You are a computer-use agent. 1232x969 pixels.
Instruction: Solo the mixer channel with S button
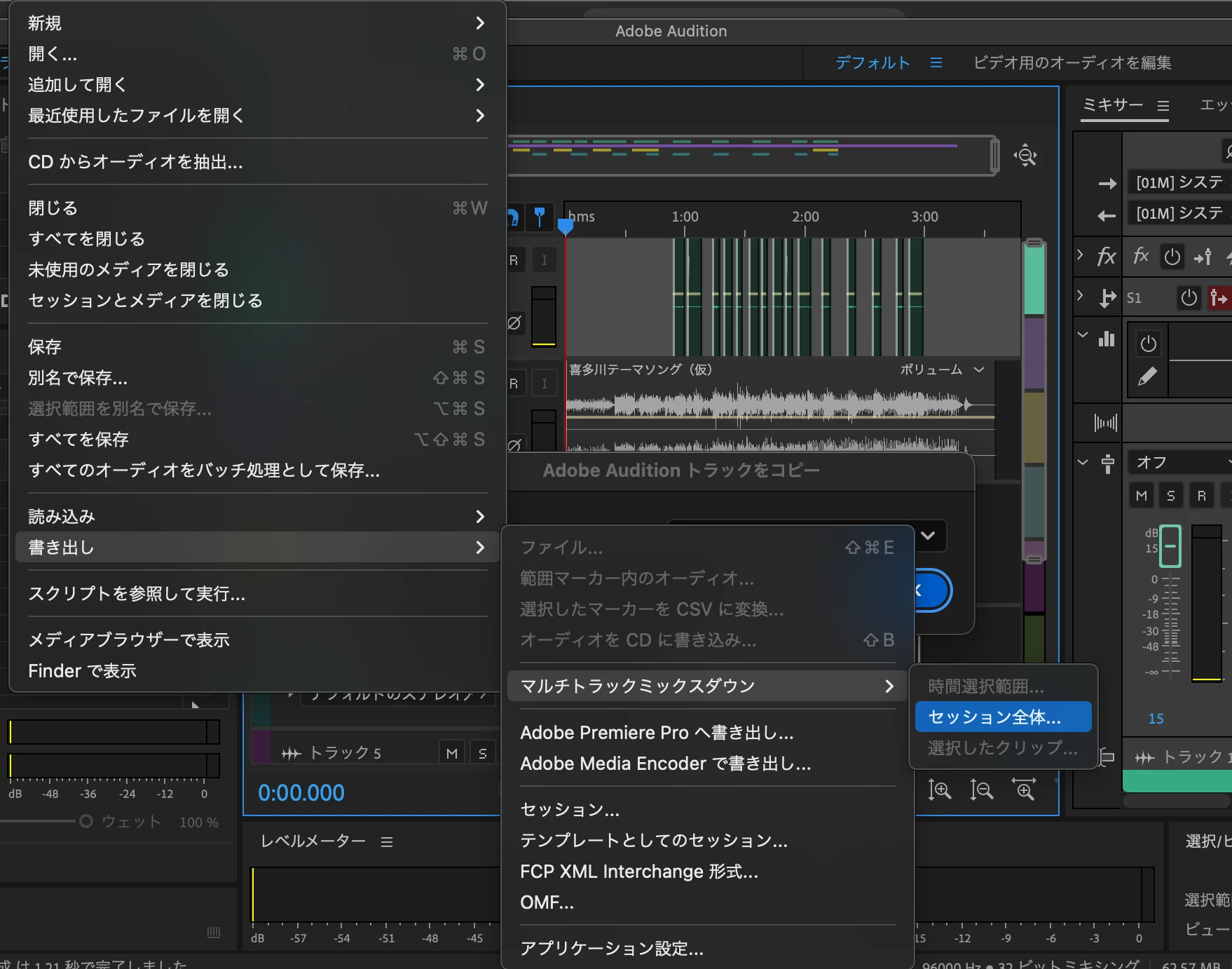coord(1171,496)
